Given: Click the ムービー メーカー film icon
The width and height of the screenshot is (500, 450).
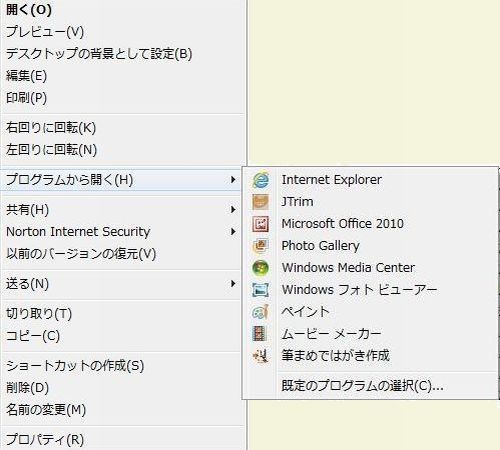Looking at the screenshot, I should (260, 334).
